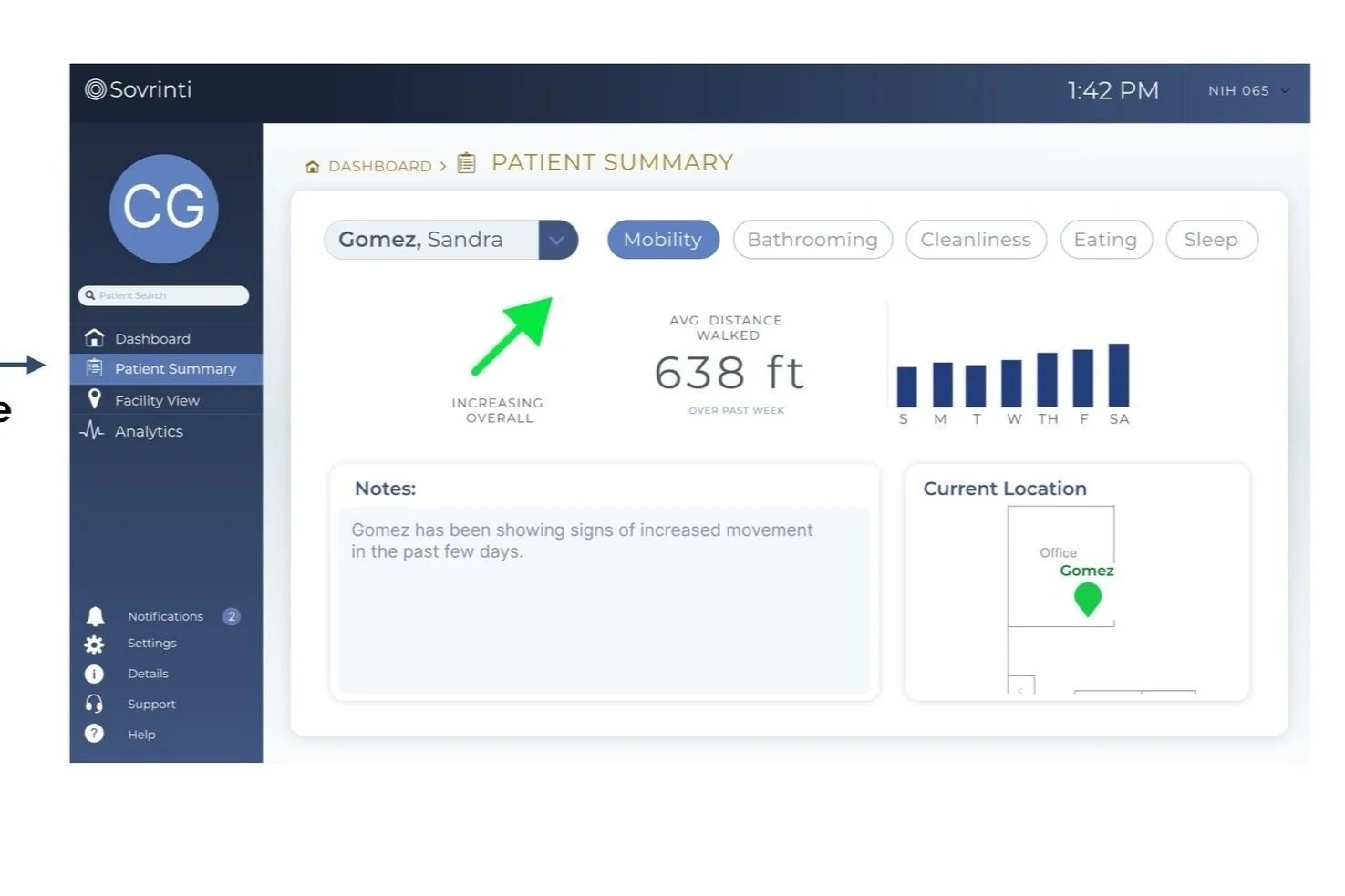Open Facility View via location pin icon
The image size is (1345, 896).
pyautogui.click(x=95, y=399)
